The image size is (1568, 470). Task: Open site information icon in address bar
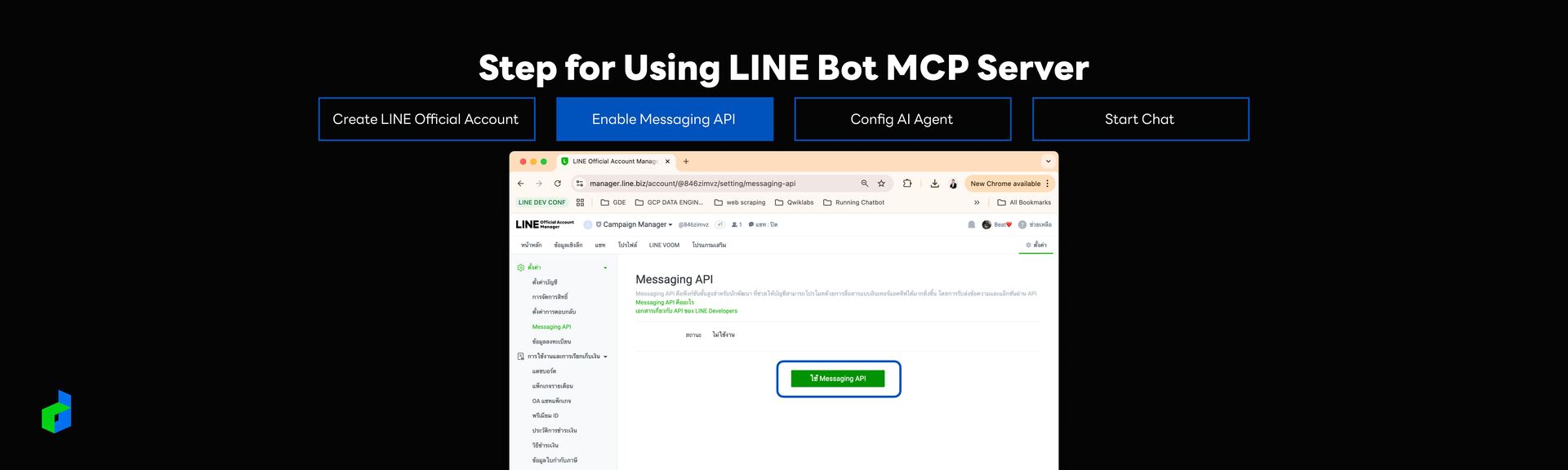tap(580, 184)
